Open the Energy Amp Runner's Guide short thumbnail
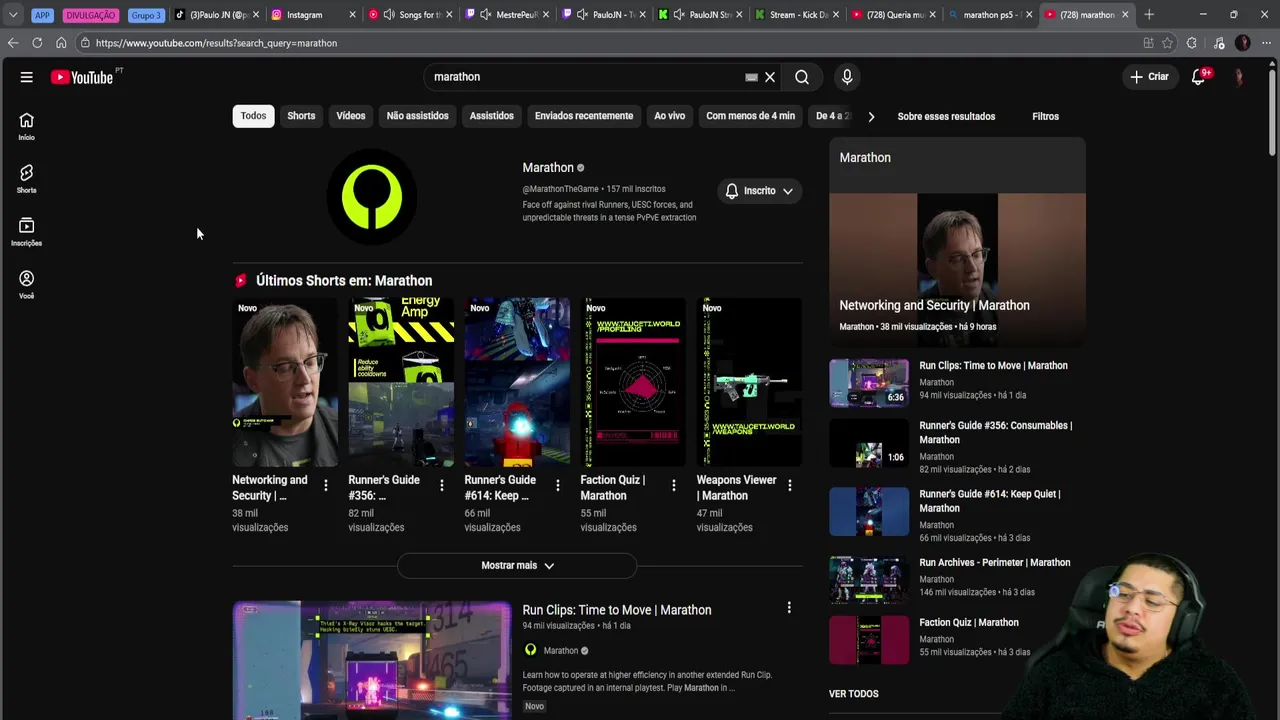 (x=401, y=382)
